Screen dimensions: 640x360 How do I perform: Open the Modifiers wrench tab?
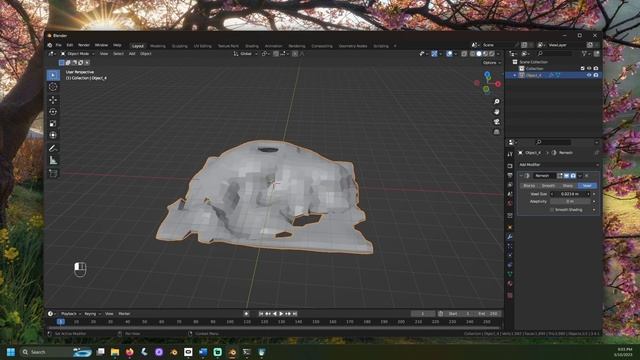click(510, 237)
